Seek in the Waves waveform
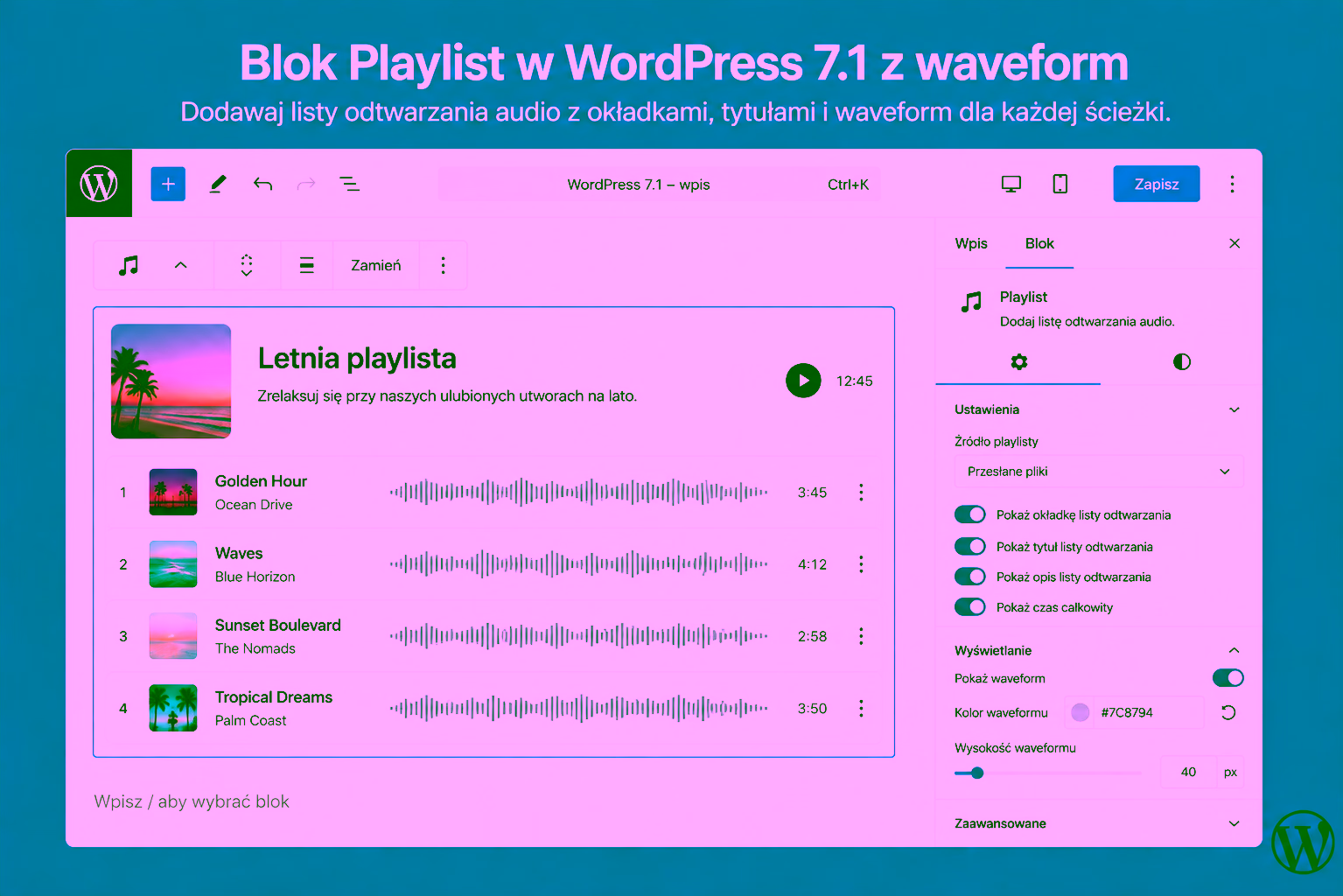1343x896 pixels. [578, 564]
